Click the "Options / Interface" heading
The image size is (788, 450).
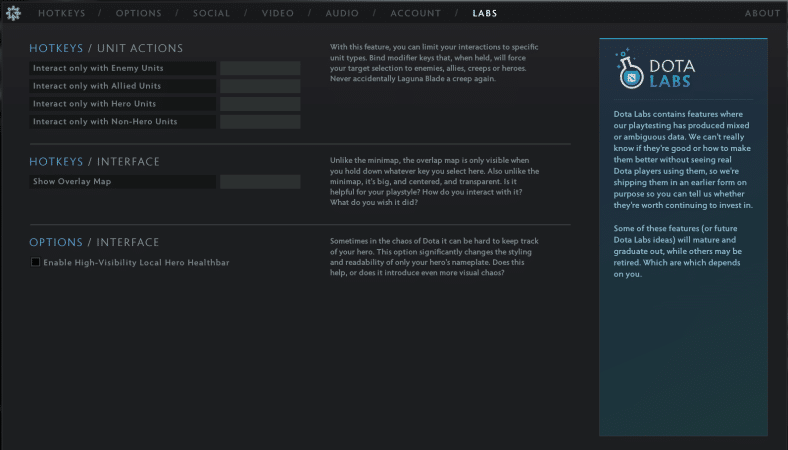pyautogui.click(x=94, y=242)
